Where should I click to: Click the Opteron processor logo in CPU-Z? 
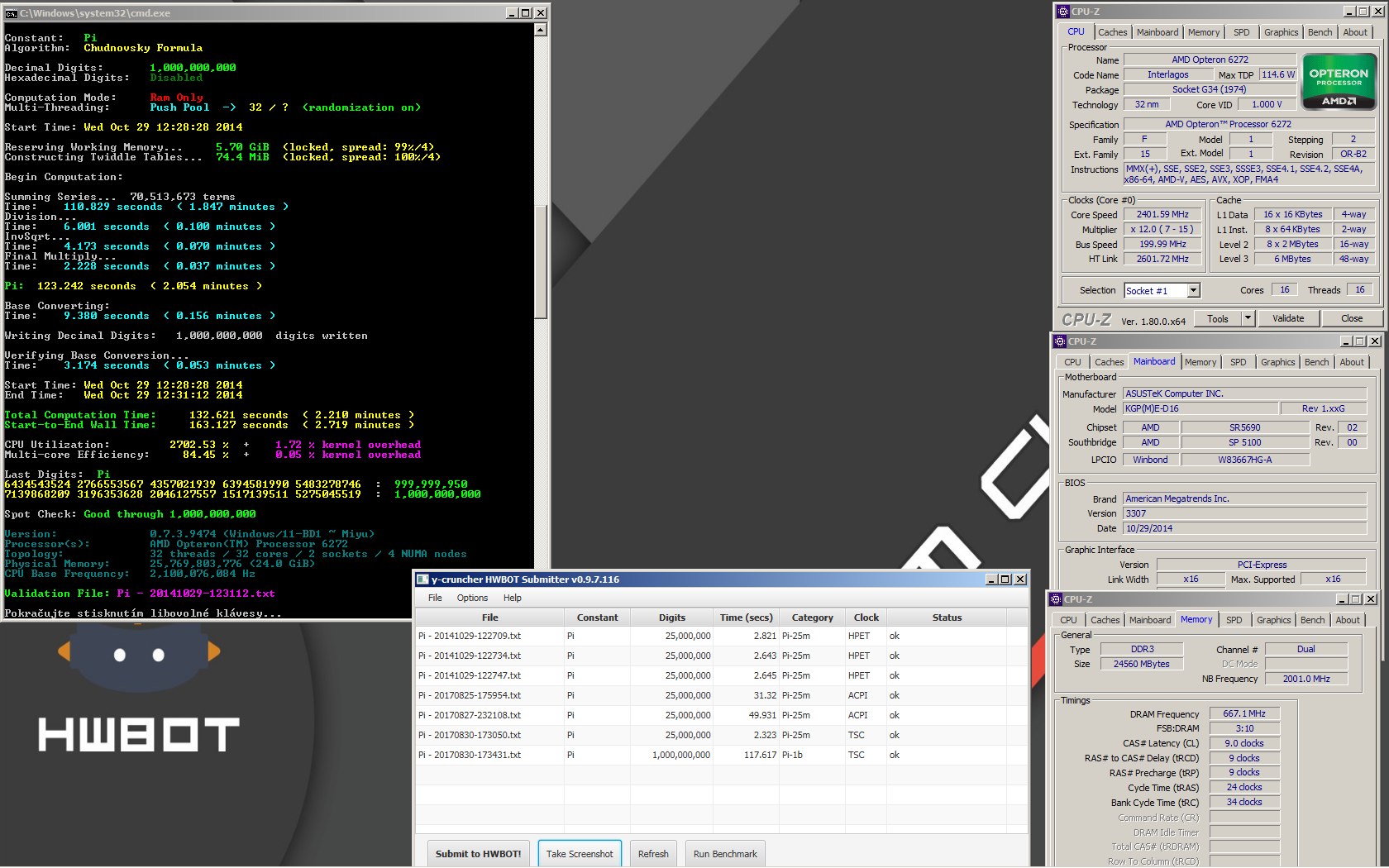(x=1339, y=82)
